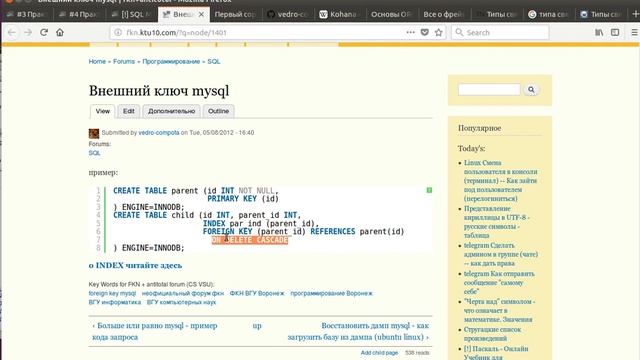Click highlighted 'ON DELETE CASCADE' code text
This screenshot has height=360, width=640.
250,240
